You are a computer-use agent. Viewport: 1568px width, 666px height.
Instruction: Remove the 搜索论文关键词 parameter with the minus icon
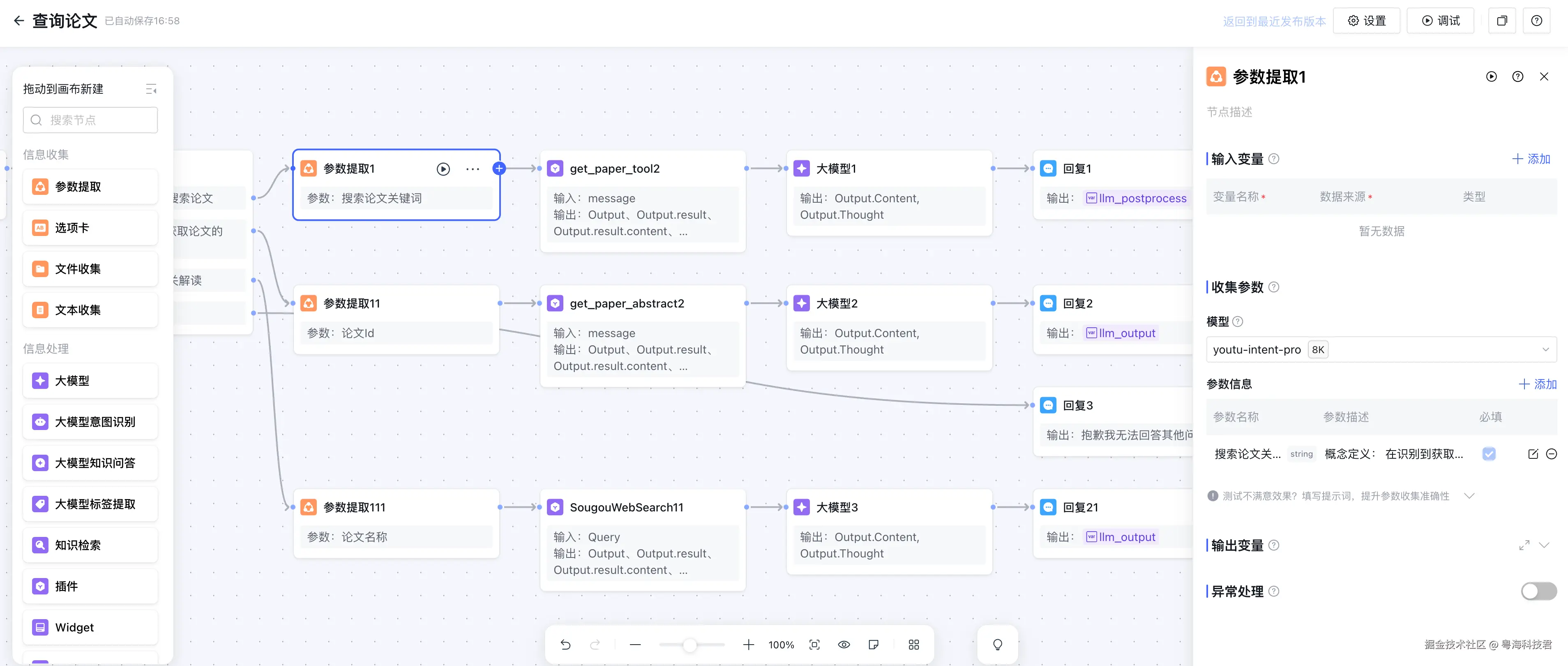(x=1552, y=454)
